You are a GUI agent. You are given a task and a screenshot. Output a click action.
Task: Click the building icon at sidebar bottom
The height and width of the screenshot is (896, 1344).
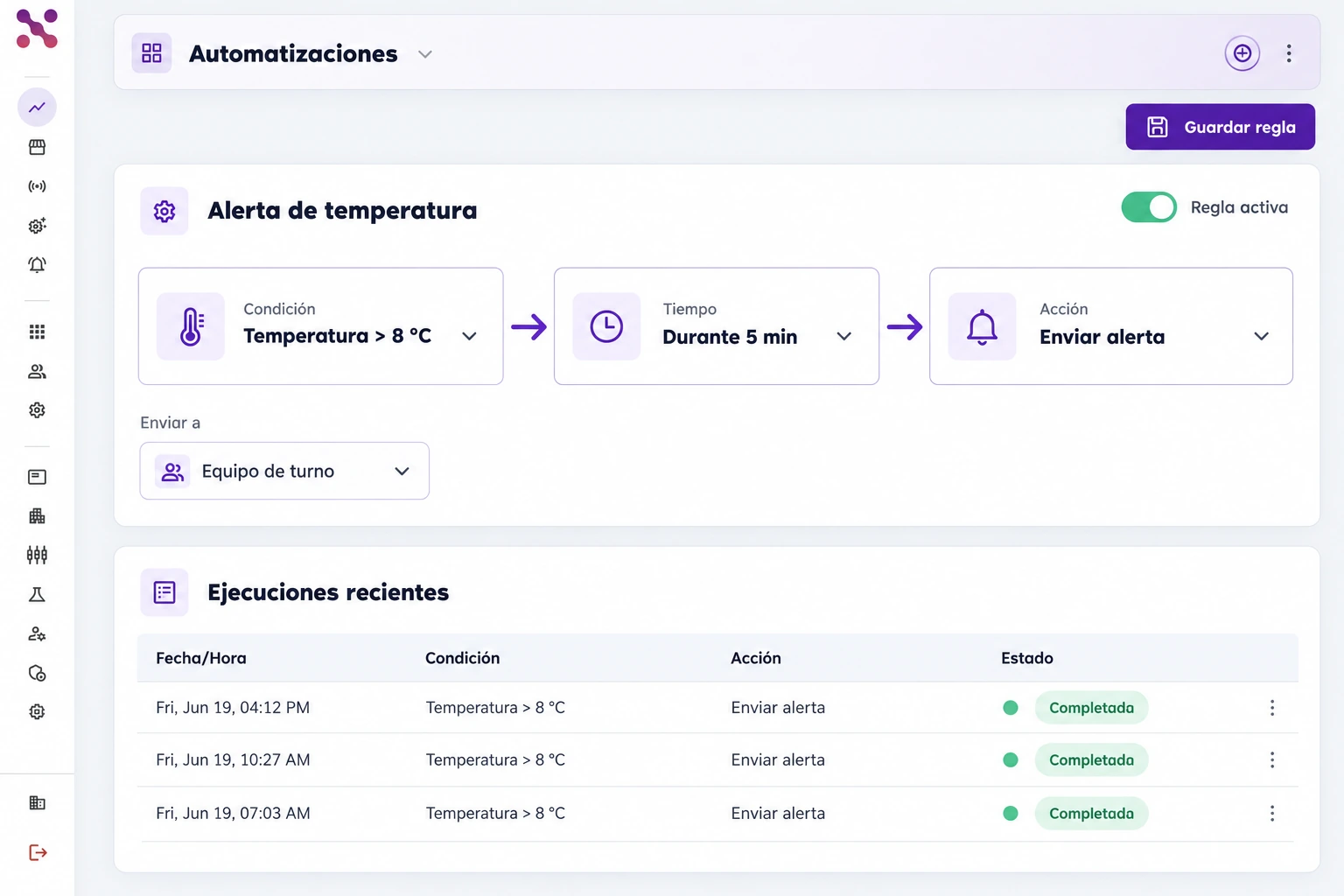37,803
